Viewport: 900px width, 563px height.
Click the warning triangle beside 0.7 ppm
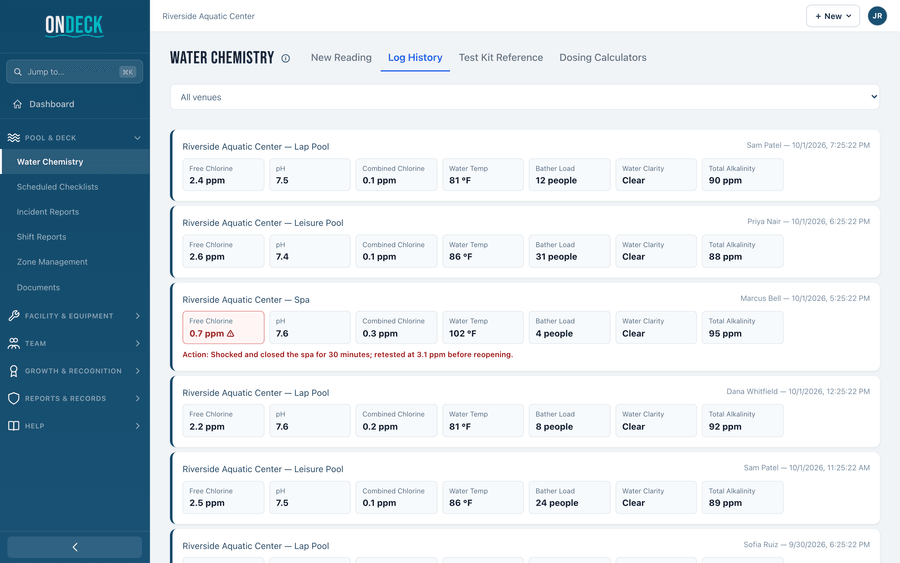click(x=231, y=333)
